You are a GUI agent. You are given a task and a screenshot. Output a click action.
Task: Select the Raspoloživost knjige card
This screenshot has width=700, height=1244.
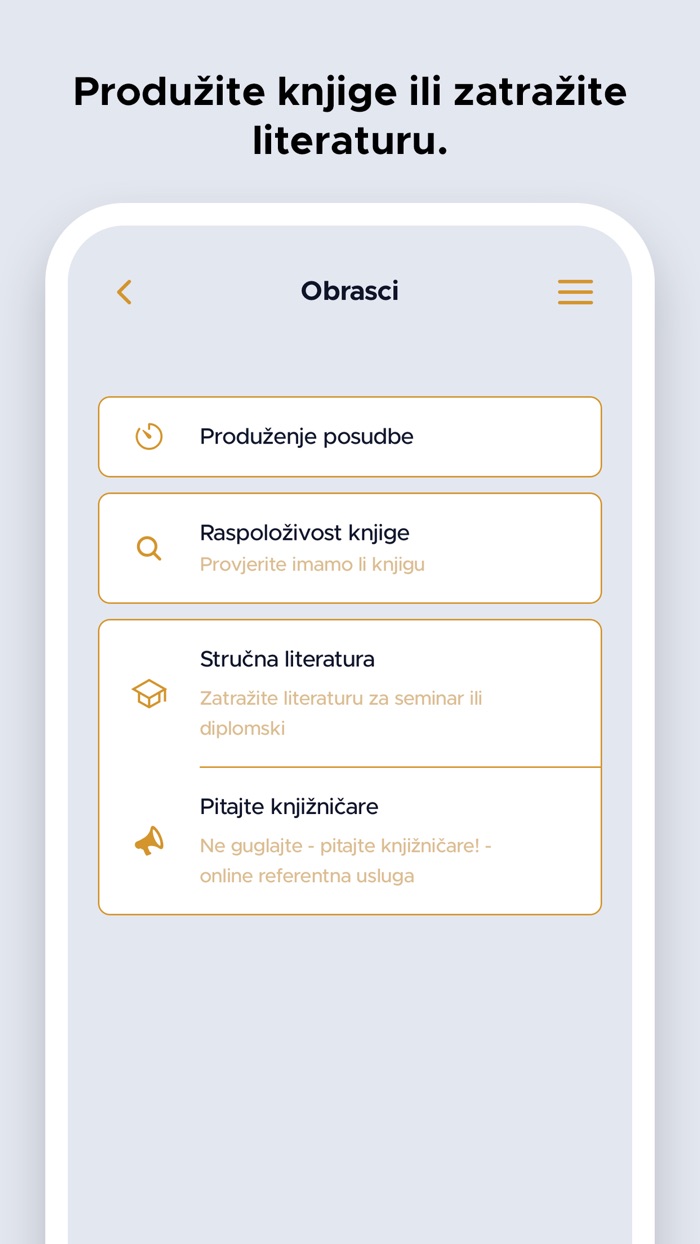point(349,548)
